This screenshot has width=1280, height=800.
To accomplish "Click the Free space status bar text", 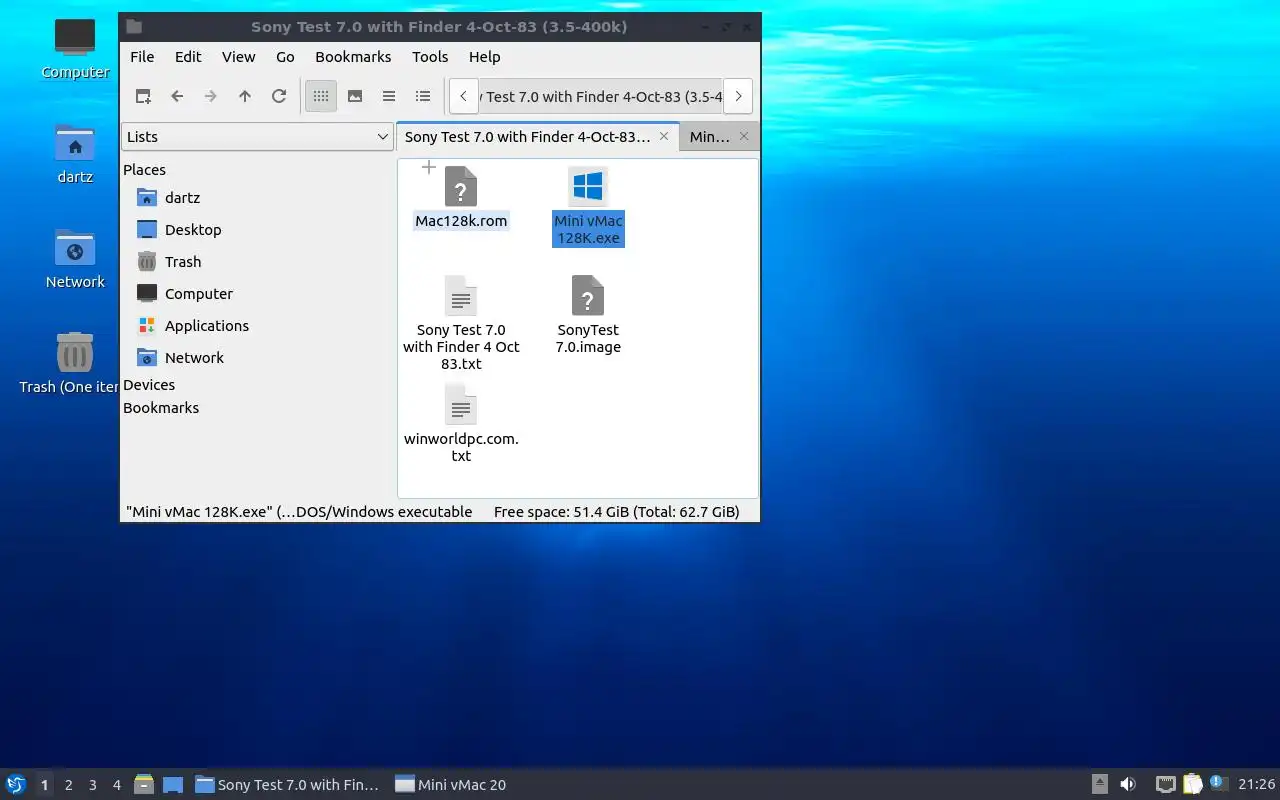I will [617, 512].
